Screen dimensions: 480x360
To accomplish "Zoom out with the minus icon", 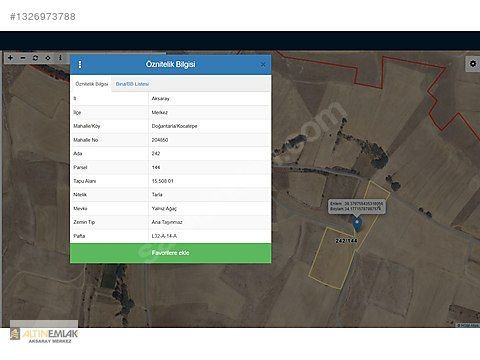I will click(23, 58).
